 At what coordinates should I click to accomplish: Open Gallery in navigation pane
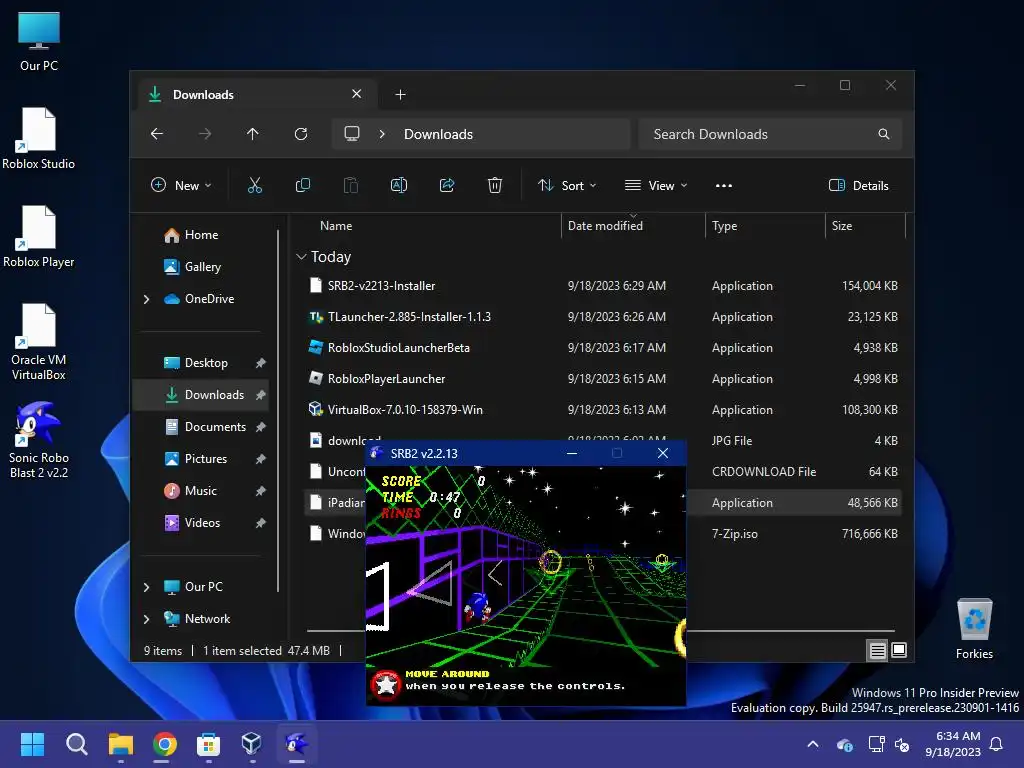pos(201,267)
